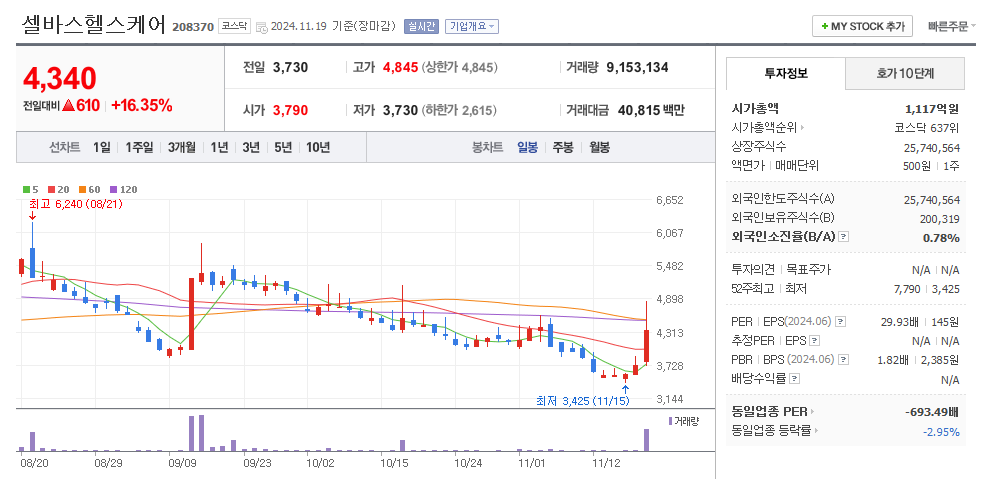Expand the 빠른주문 dropdown
This screenshot has height=479, width=993.
(952, 27)
